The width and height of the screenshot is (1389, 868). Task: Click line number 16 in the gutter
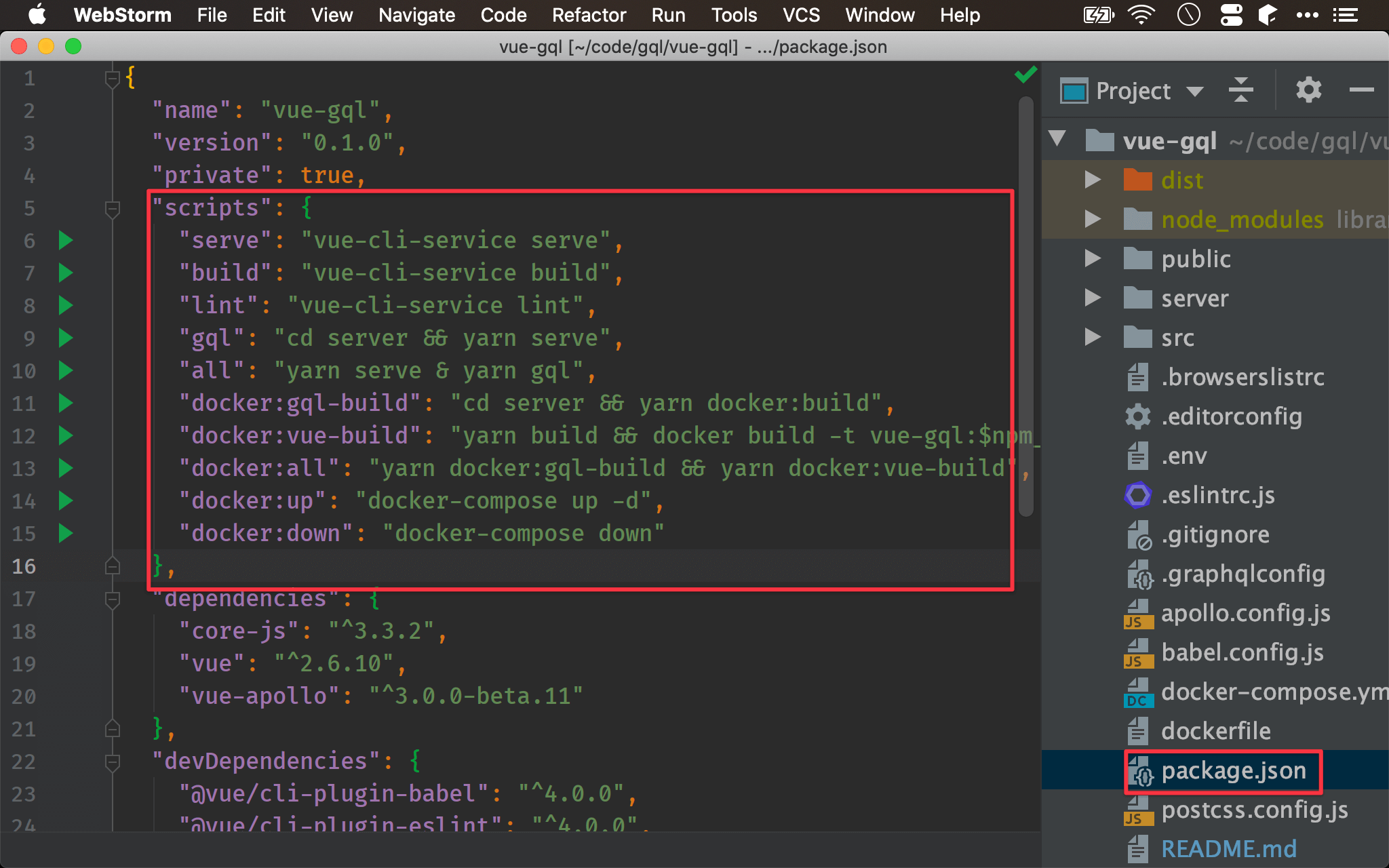tap(24, 566)
